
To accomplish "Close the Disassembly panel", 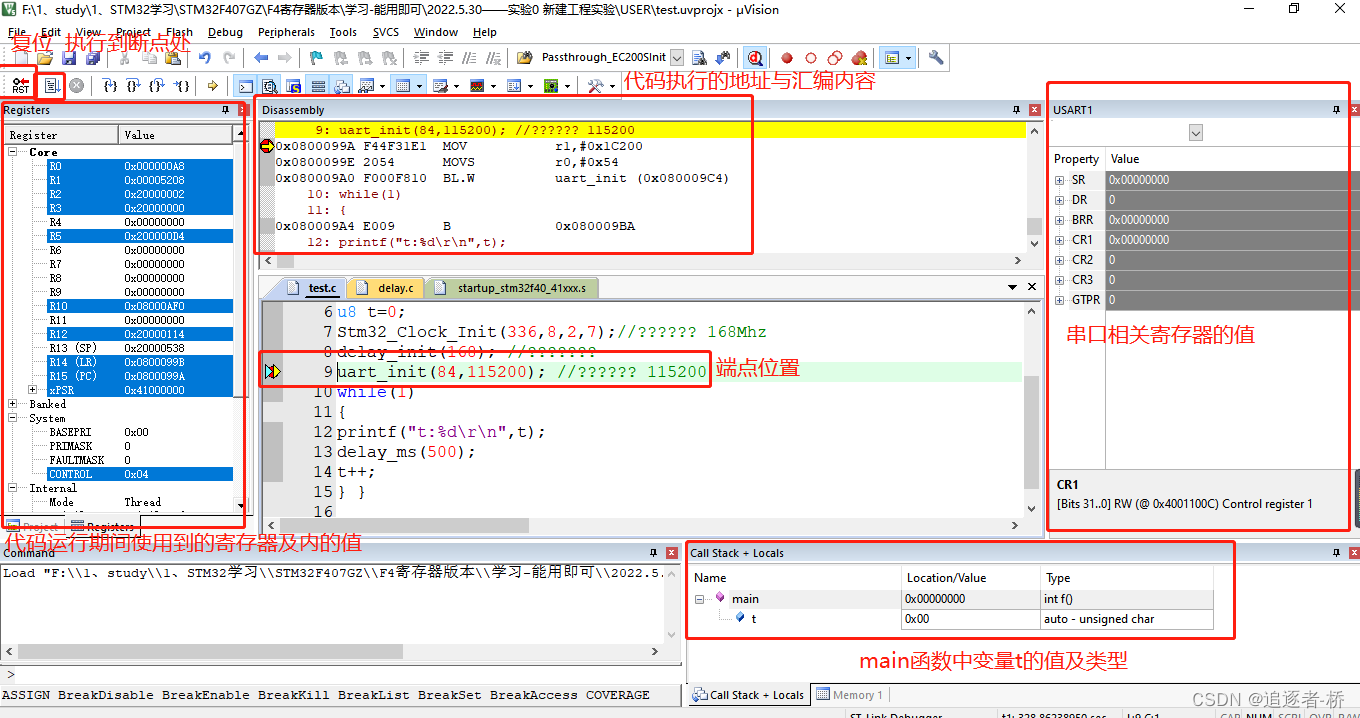I will (1033, 110).
